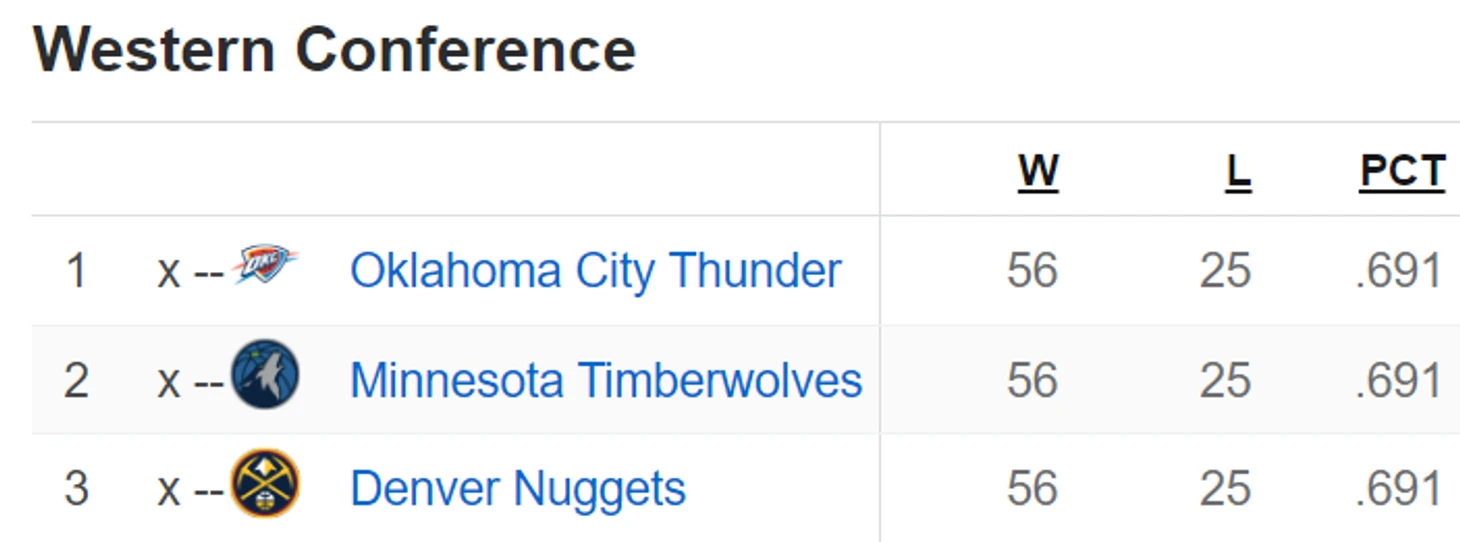Screen dimensions: 1460x542
Task: Click the Timberwolves' 25 losses cell
Action: point(1225,380)
